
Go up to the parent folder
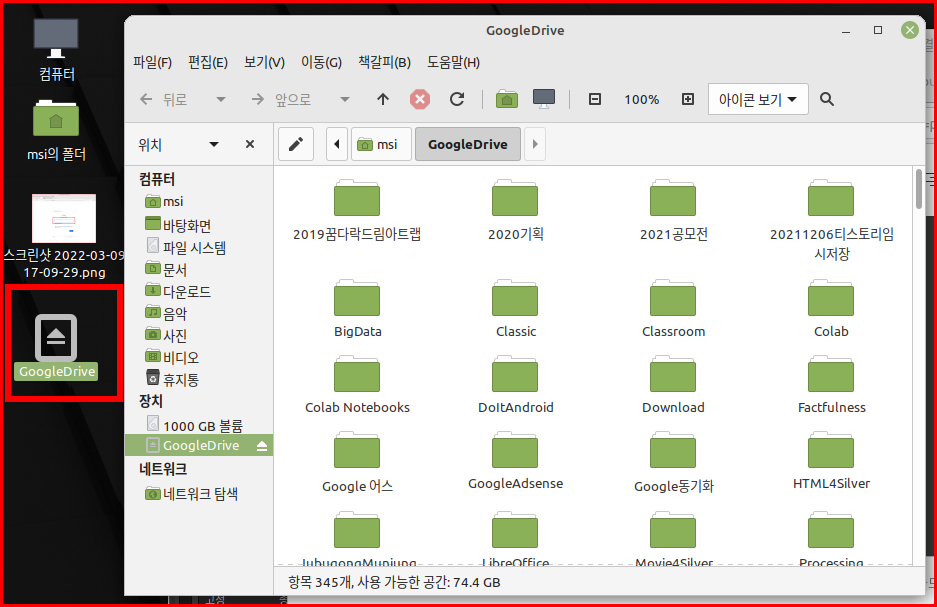(x=383, y=99)
